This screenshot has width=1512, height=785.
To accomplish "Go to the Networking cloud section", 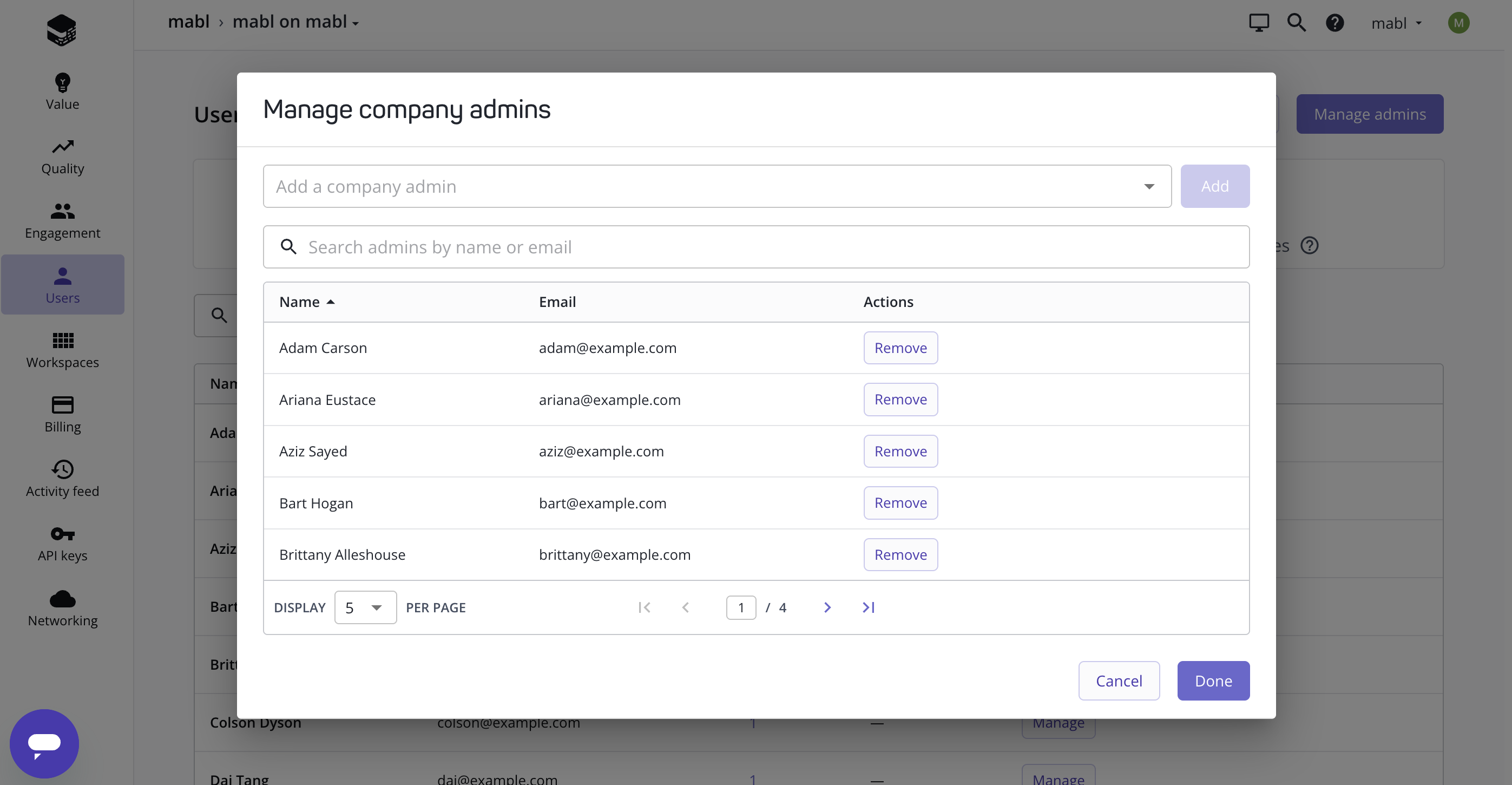I will point(62,609).
